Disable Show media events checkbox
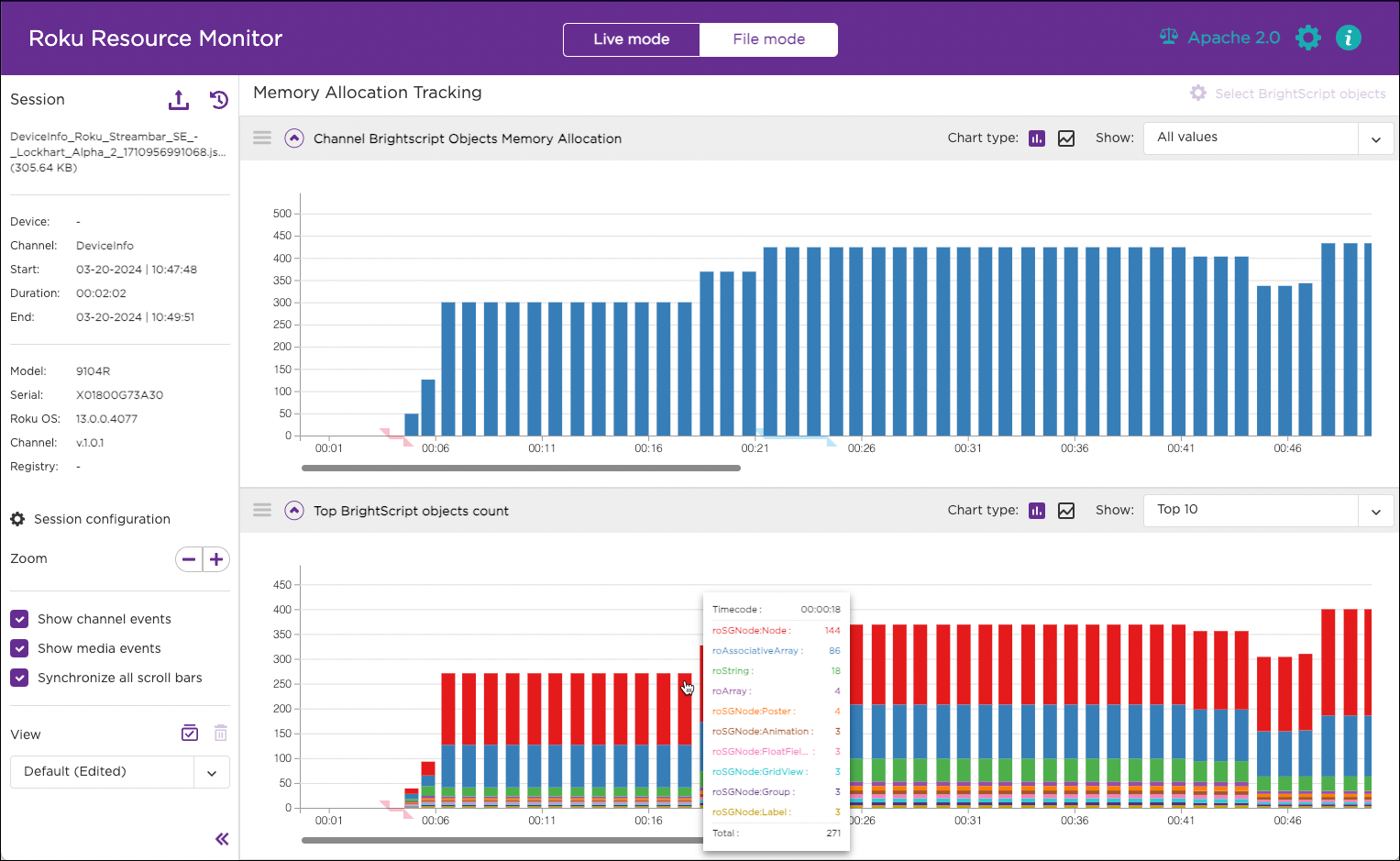The image size is (1400, 861). 19,648
